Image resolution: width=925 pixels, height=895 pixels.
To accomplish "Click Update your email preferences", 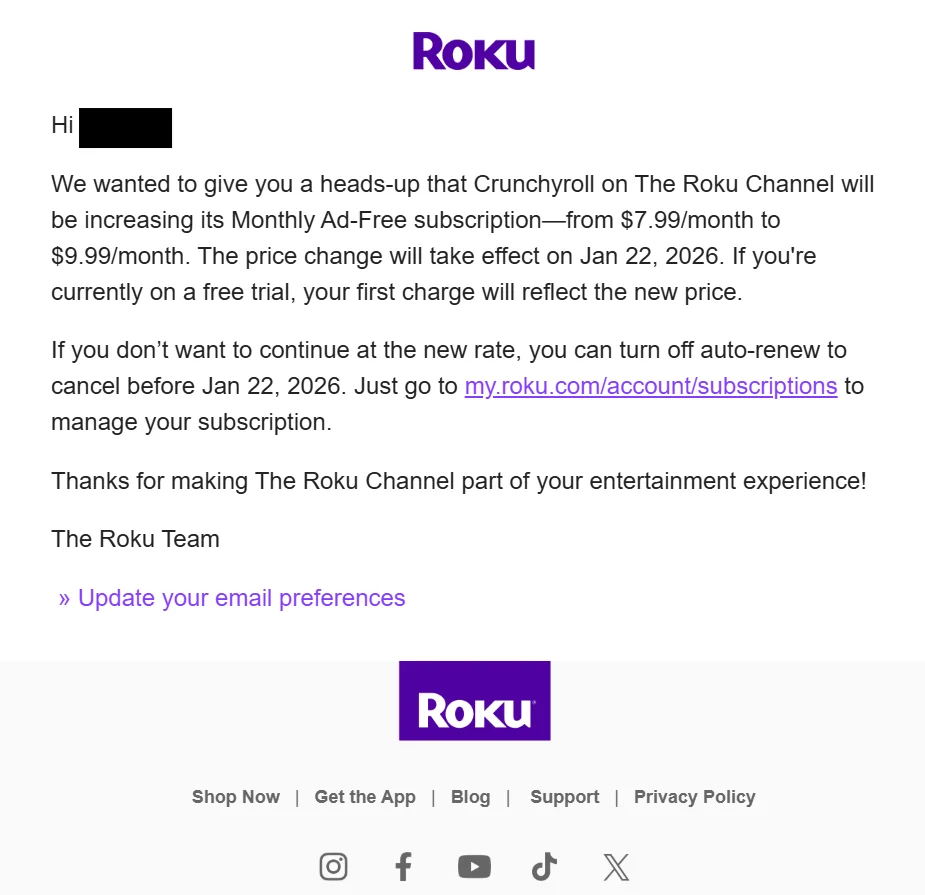I will [x=241, y=597].
